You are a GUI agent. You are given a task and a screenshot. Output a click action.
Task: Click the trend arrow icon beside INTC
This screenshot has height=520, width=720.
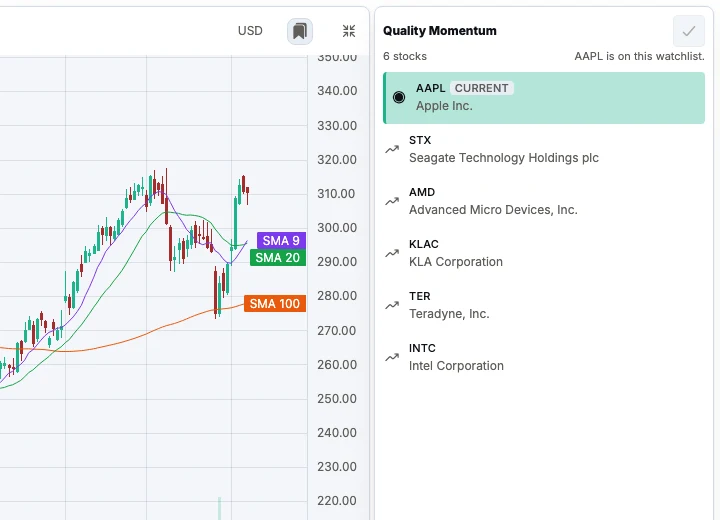tap(392, 357)
